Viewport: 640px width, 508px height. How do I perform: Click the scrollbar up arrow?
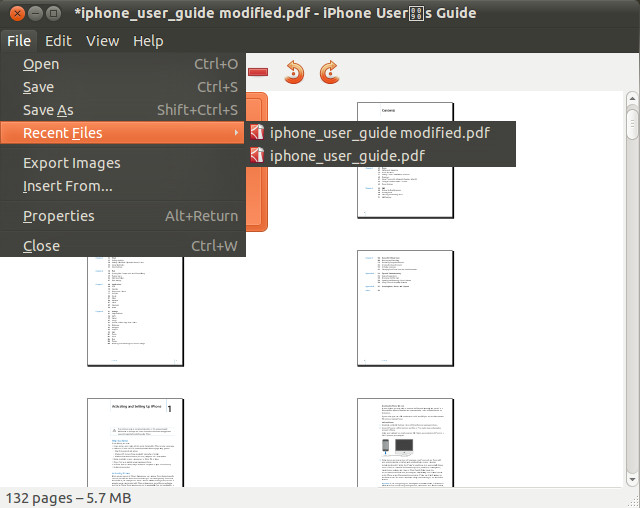point(632,98)
